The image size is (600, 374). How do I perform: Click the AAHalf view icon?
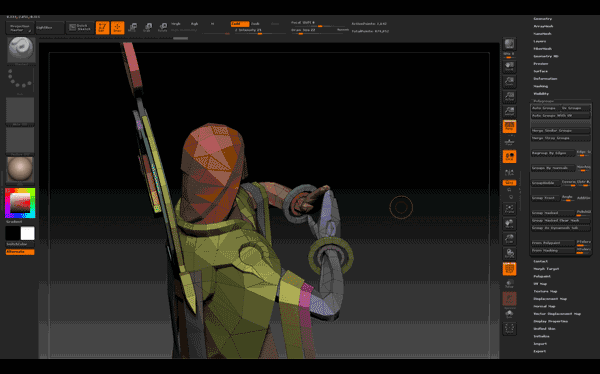coord(509,111)
